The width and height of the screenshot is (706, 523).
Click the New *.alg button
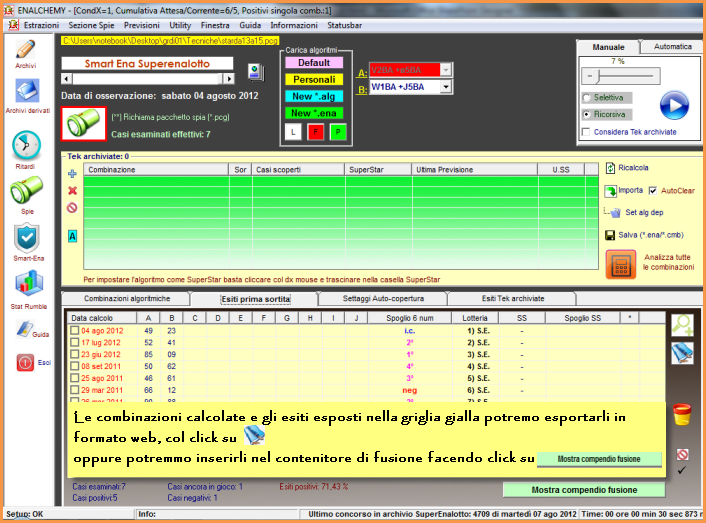(314, 96)
